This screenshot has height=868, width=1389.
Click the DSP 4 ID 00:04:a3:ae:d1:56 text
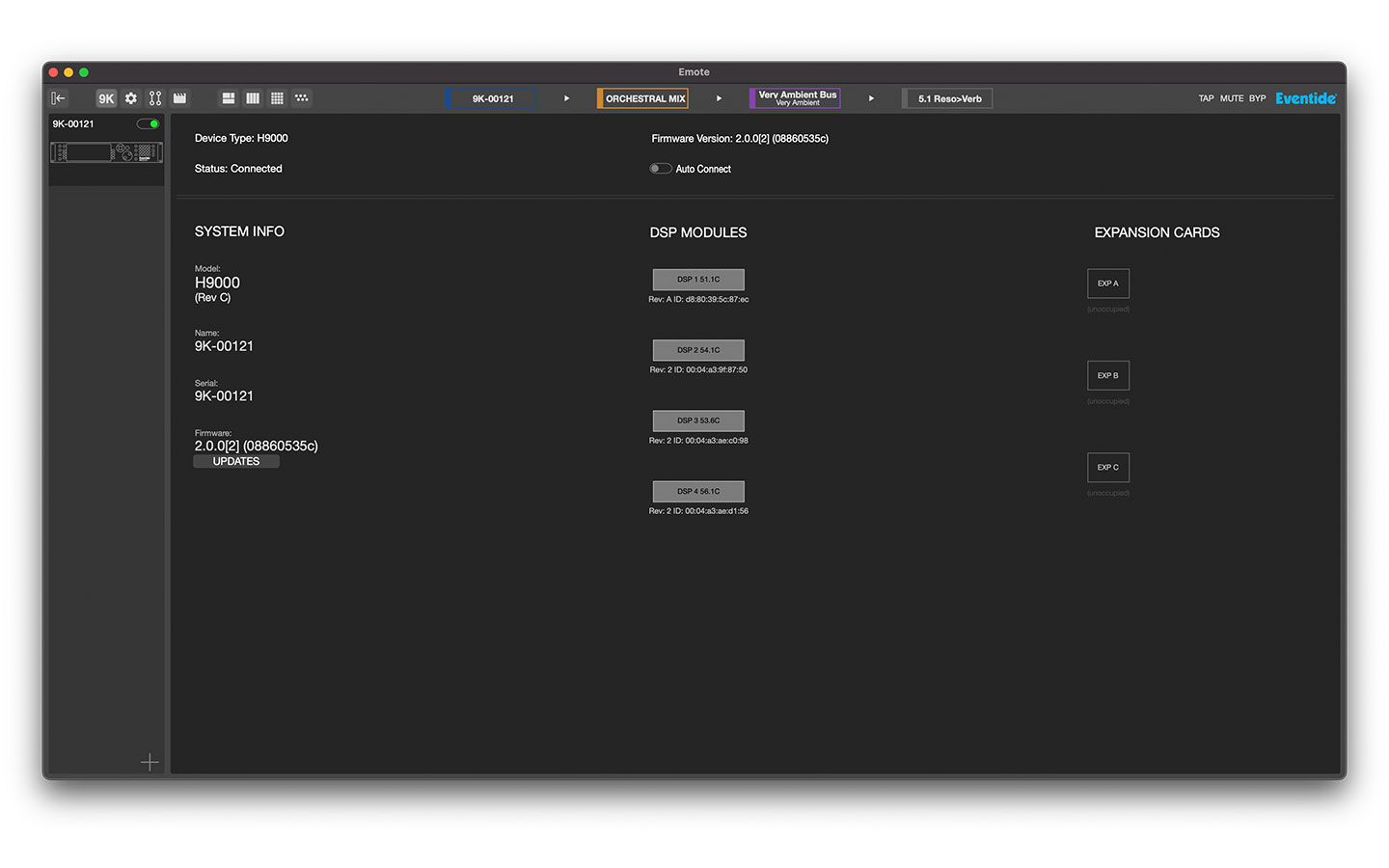pos(698,511)
